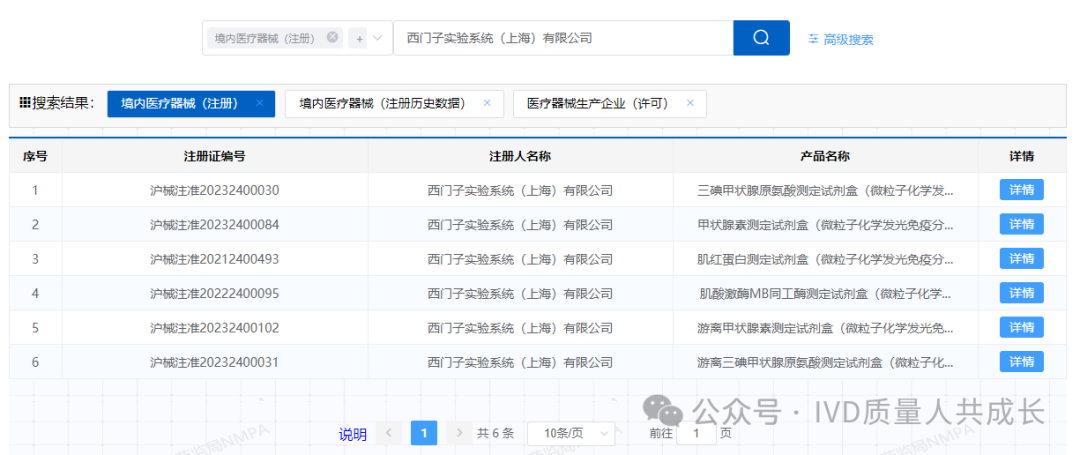Remove the 境内医疗器械（注册） tag in search box
This screenshot has height=455, width=1080.
click(x=332, y=37)
